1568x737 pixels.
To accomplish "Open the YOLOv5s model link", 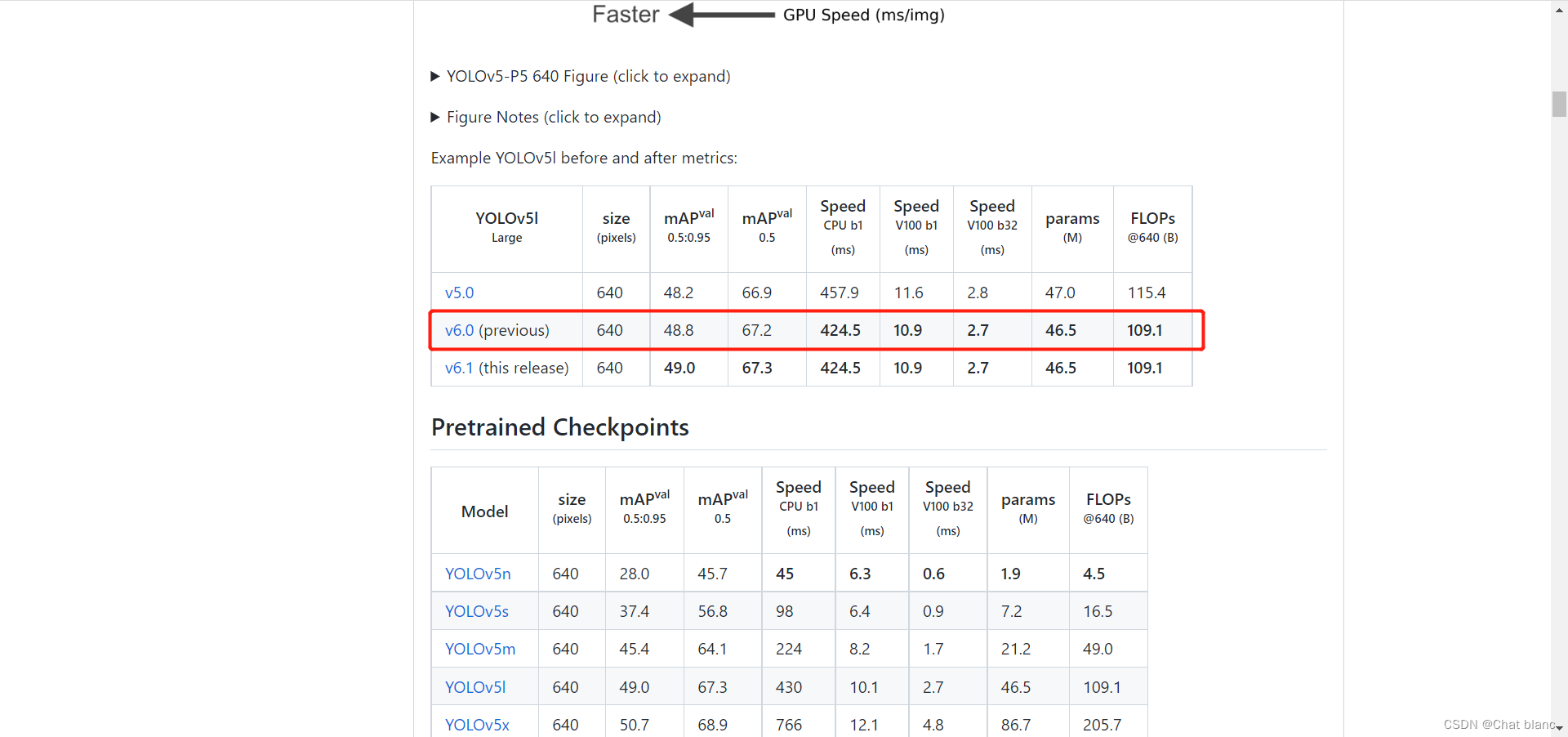I will click(477, 611).
